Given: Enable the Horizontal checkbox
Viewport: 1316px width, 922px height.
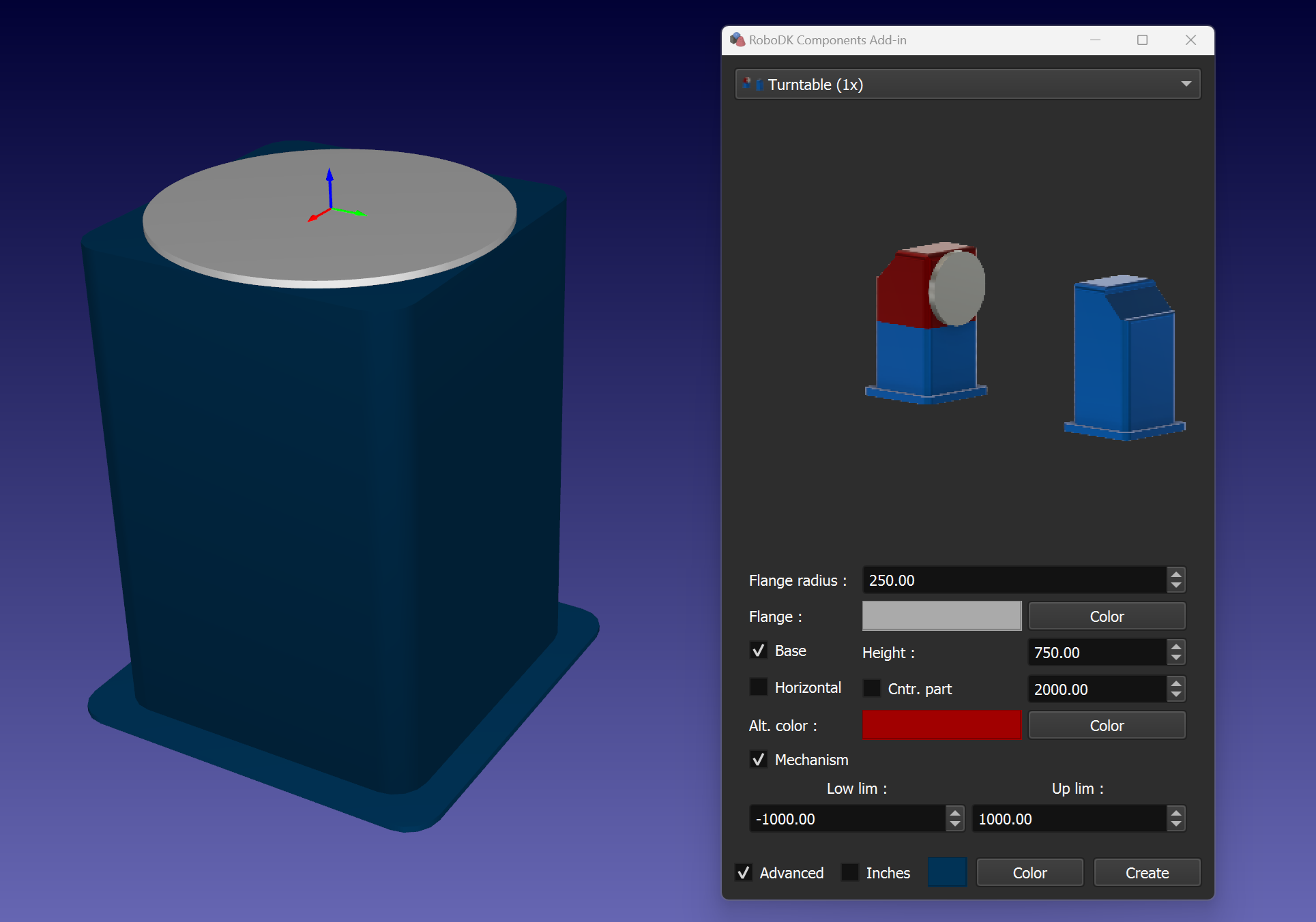Looking at the screenshot, I should click(x=758, y=687).
